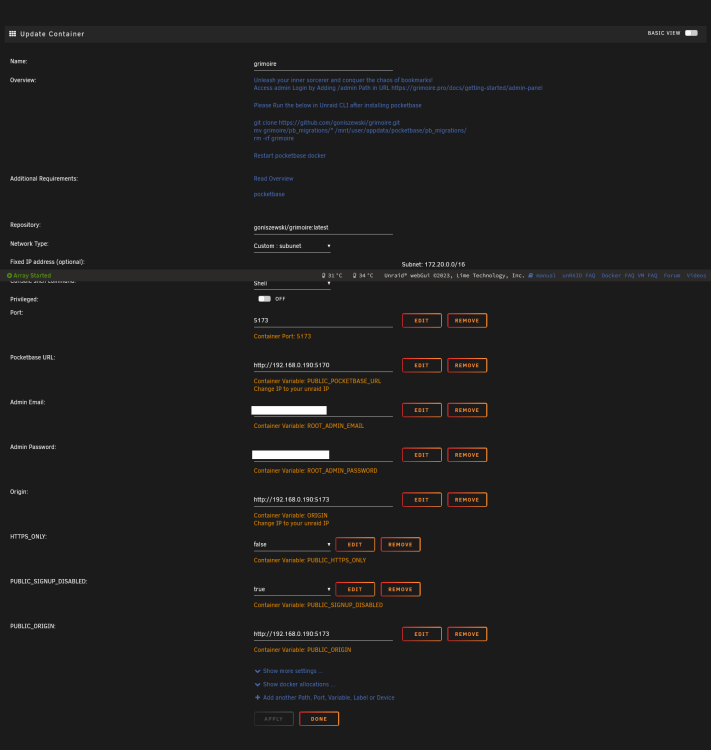Viewport: 711px width, 750px height.
Task: Open the pocketbase requirement link
Action: point(269,194)
